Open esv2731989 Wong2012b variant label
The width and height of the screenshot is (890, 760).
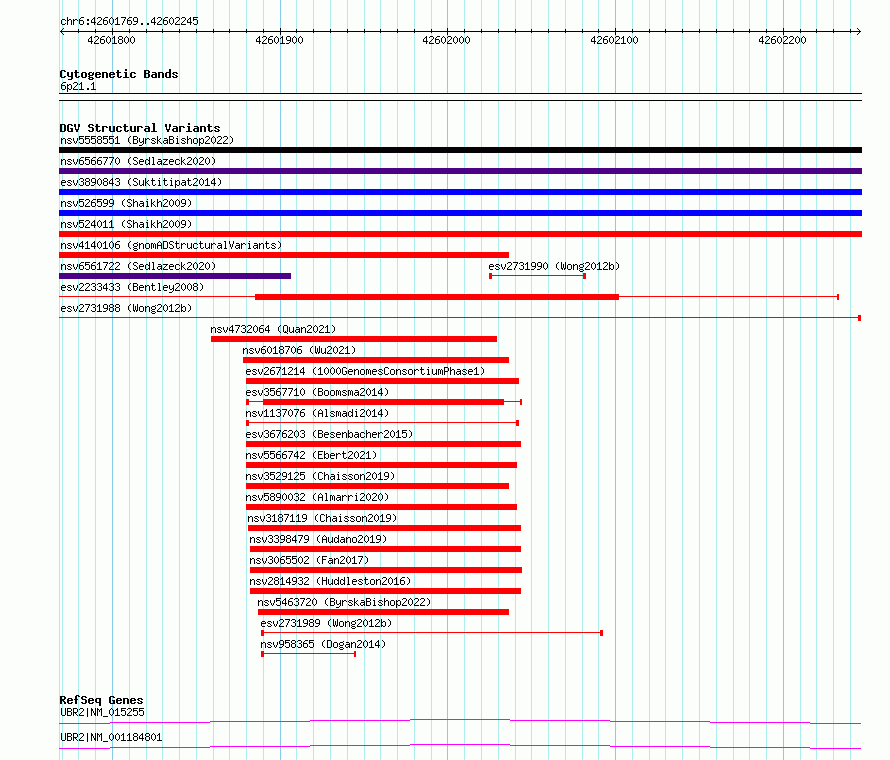click(x=326, y=623)
